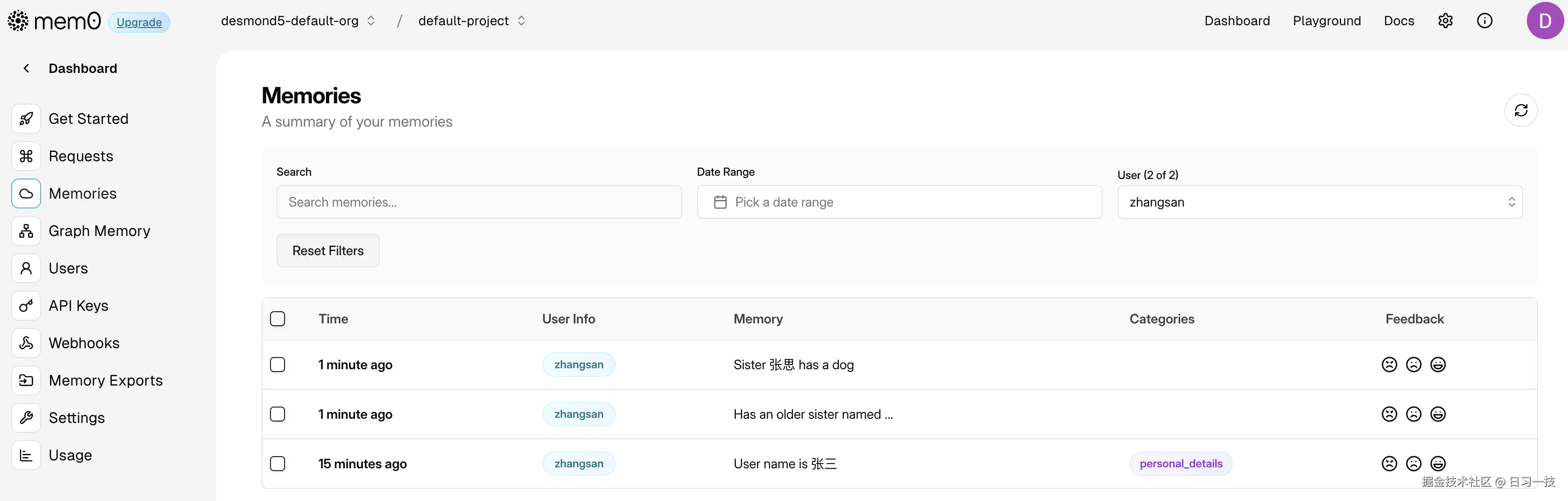Select the 'User name is 张三' row checkbox

click(278, 464)
